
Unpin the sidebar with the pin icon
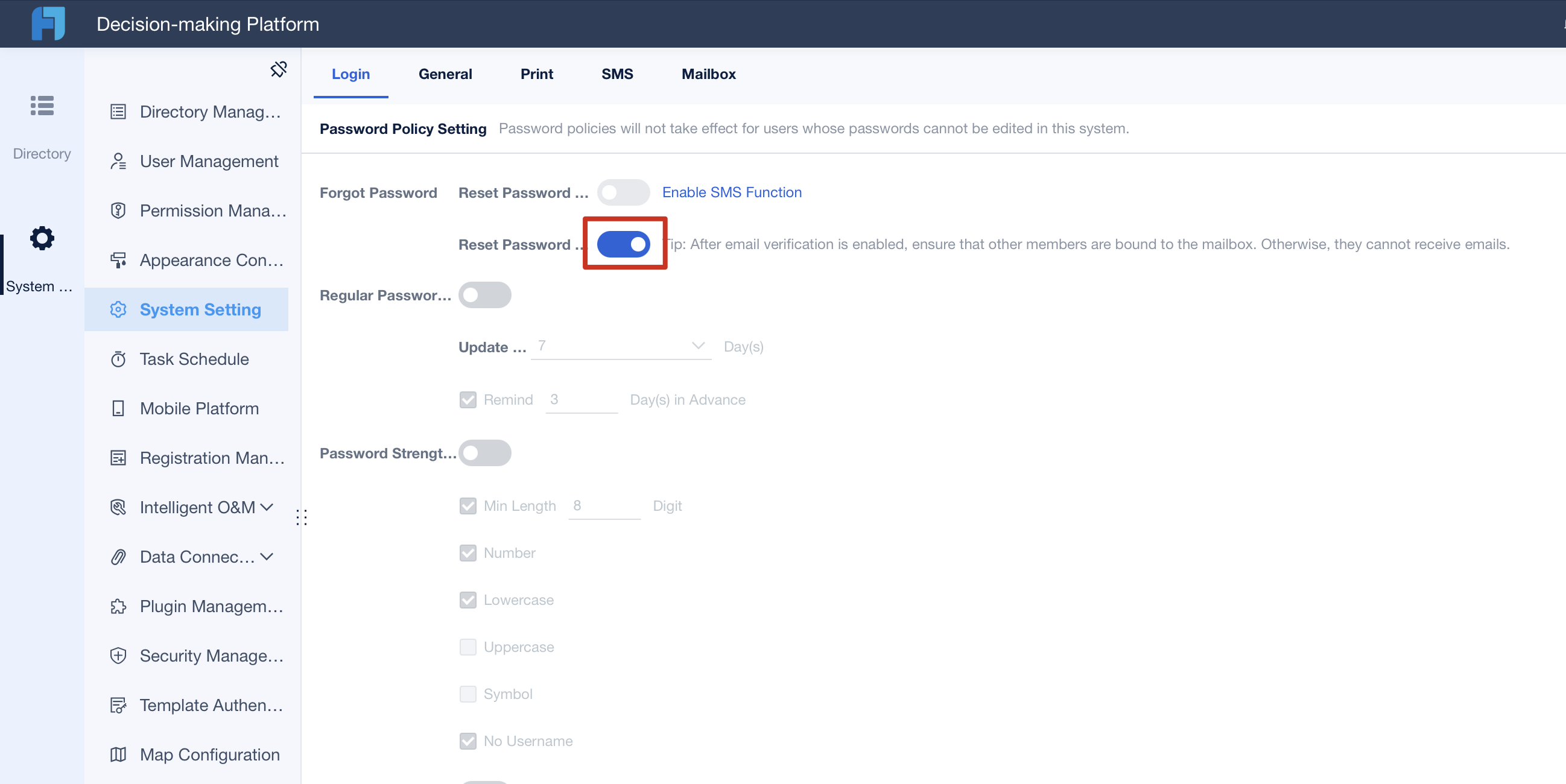[x=279, y=69]
